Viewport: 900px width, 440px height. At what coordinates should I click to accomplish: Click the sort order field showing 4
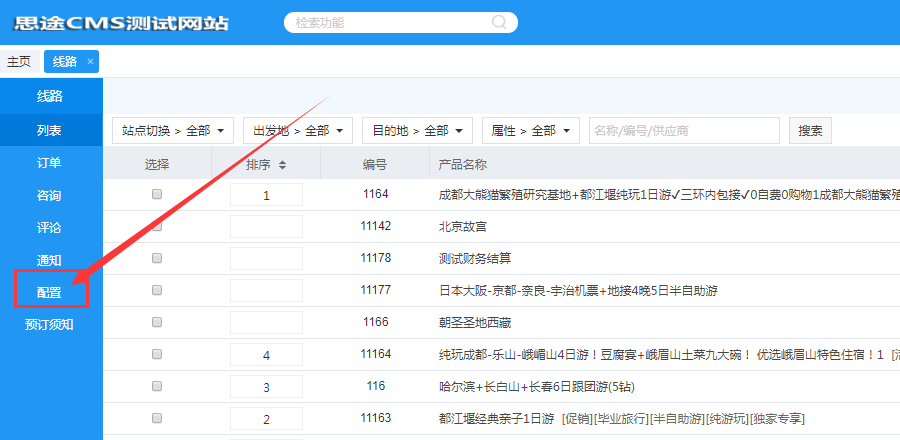266,355
